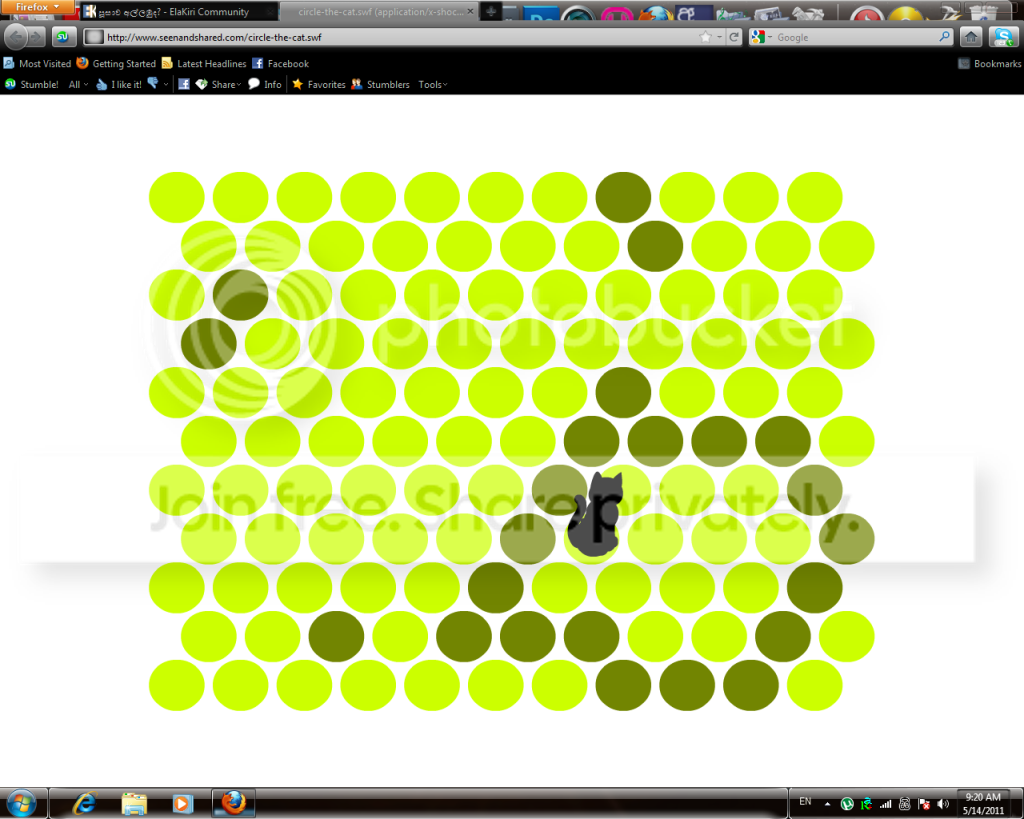Click in the URL address field
The width and height of the screenshot is (1024, 819).
[398, 37]
